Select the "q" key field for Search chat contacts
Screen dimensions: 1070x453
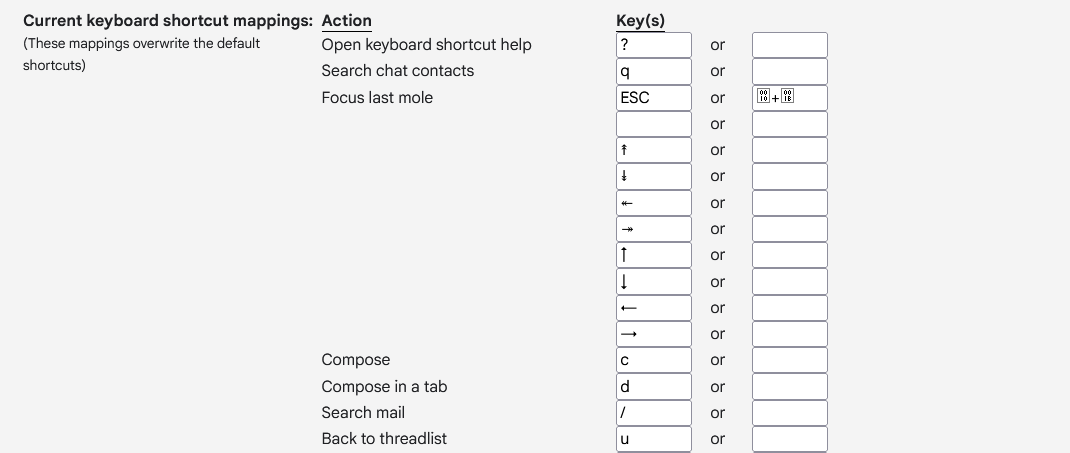[654, 71]
